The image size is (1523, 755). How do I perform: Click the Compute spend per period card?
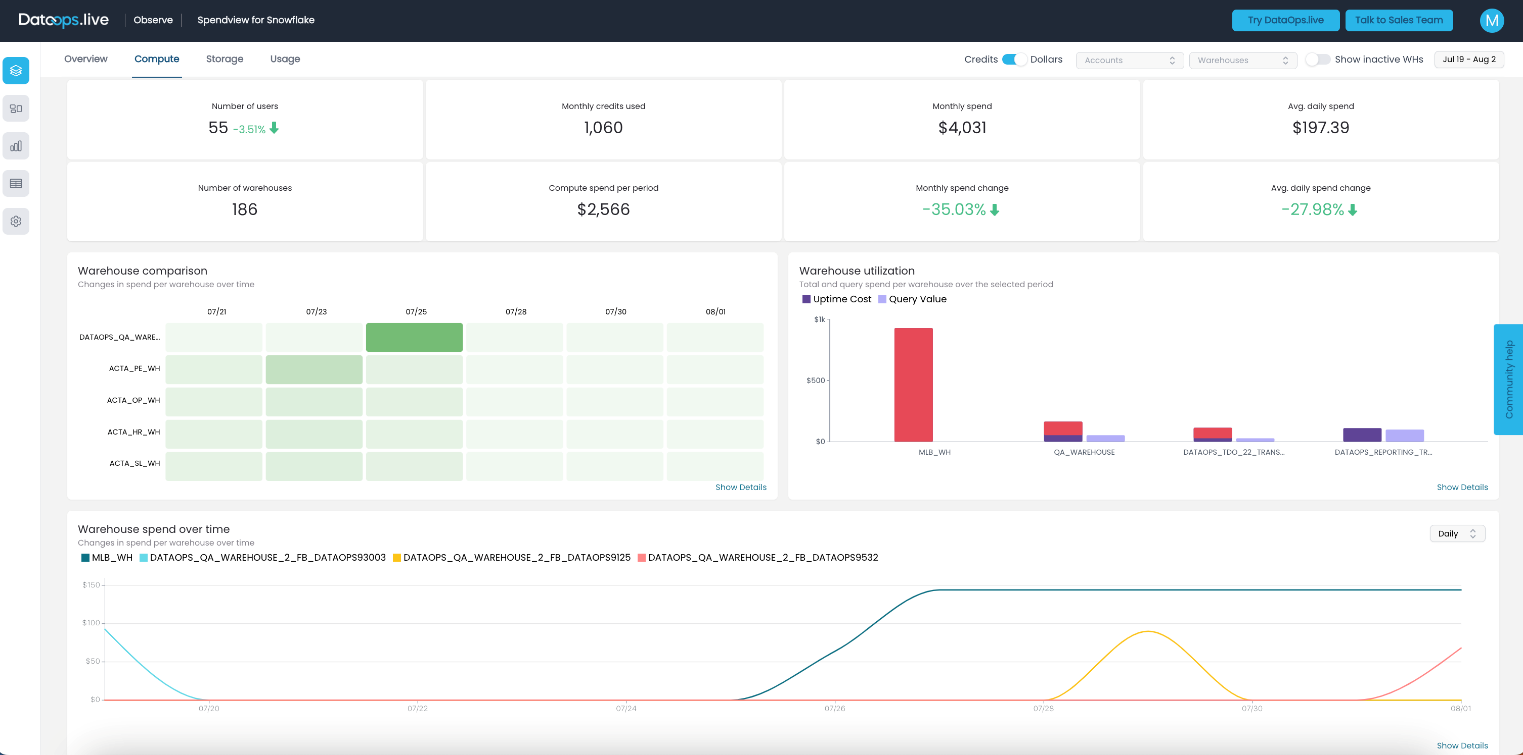tap(603, 201)
